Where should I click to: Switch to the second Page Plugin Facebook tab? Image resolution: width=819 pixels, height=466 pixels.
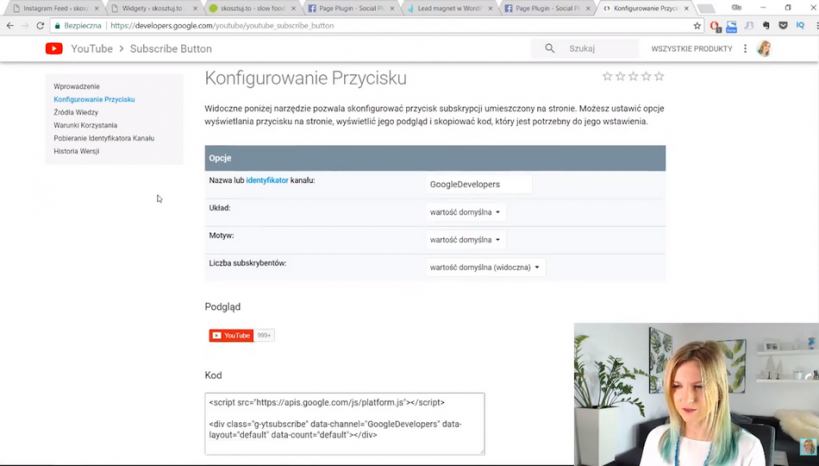pos(547,8)
